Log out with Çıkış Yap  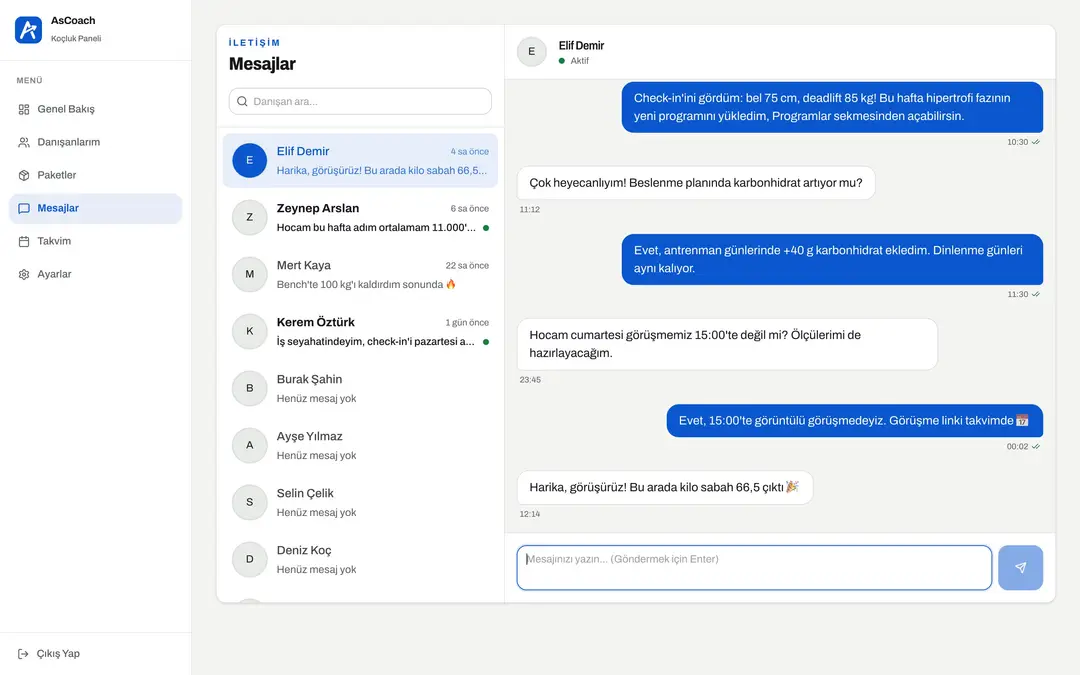[96, 654]
